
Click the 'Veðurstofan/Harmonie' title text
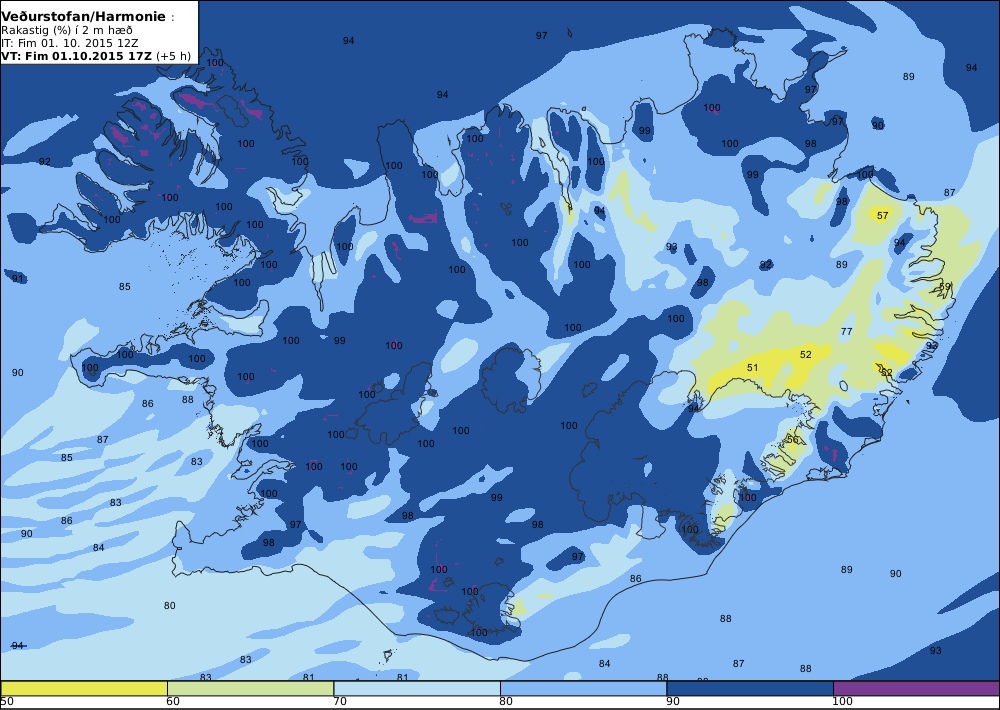(x=83, y=17)
